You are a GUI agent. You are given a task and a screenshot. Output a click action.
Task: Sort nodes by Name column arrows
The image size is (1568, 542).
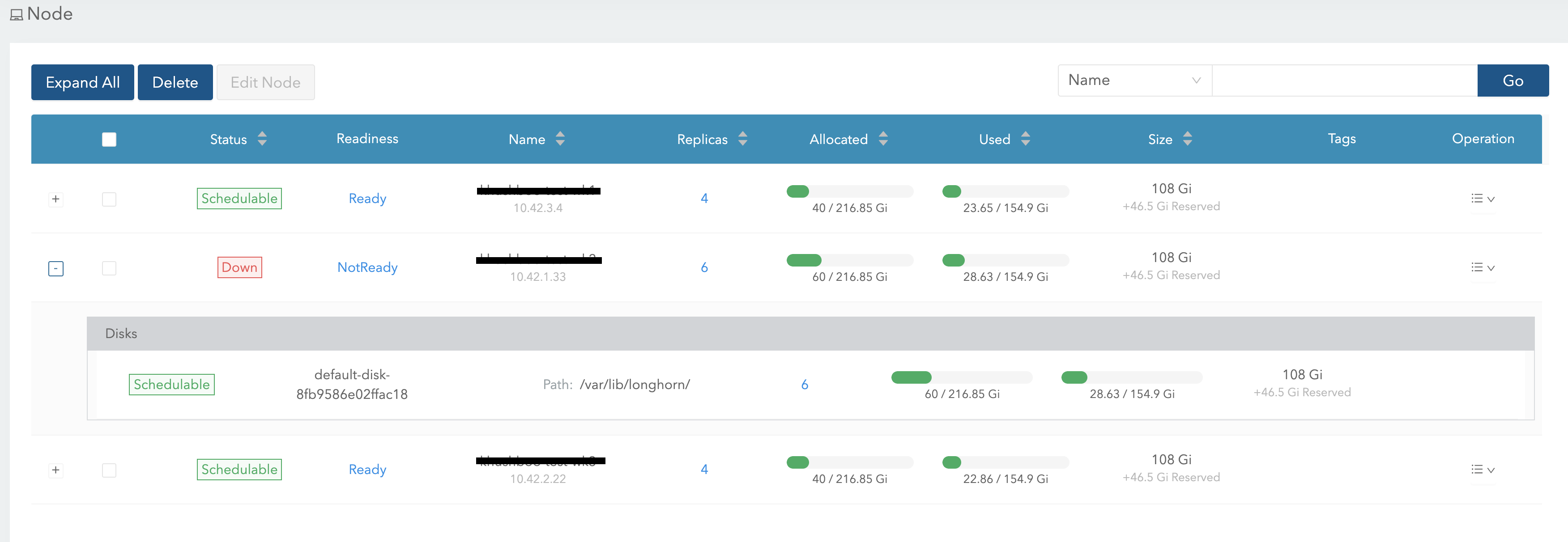[x=560, y=139]
